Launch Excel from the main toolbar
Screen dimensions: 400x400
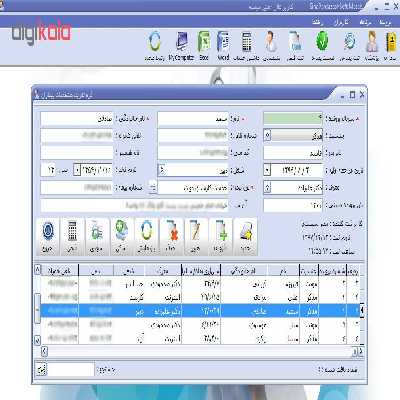[203, 42]
